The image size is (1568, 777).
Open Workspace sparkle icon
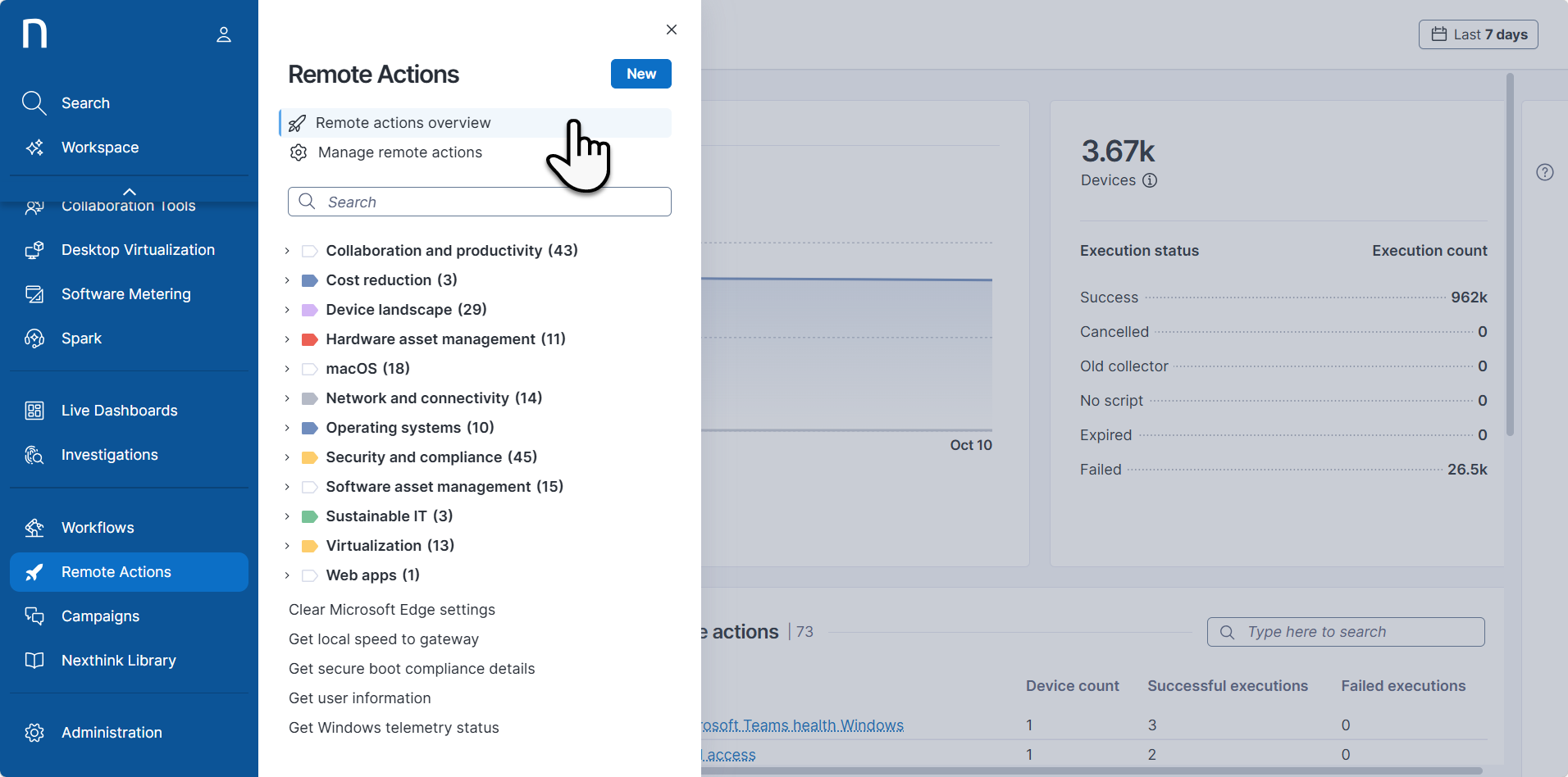point(34,148)
